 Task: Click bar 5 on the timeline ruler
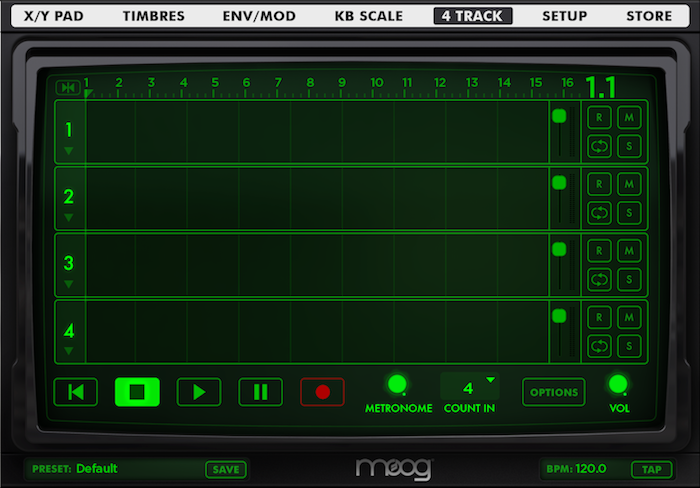point(215,83)
